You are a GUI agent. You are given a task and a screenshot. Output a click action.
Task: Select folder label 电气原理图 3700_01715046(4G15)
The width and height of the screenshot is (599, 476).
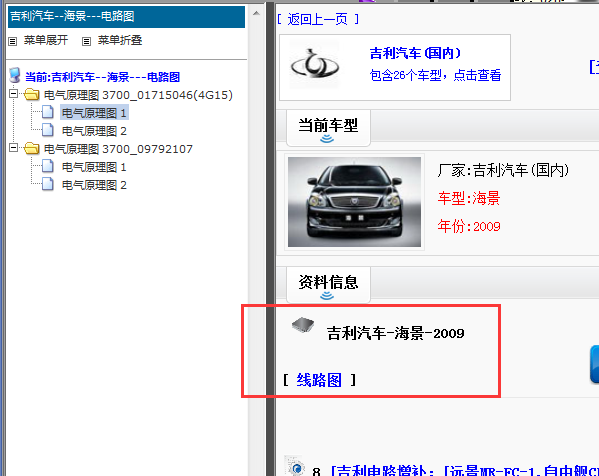138,95
